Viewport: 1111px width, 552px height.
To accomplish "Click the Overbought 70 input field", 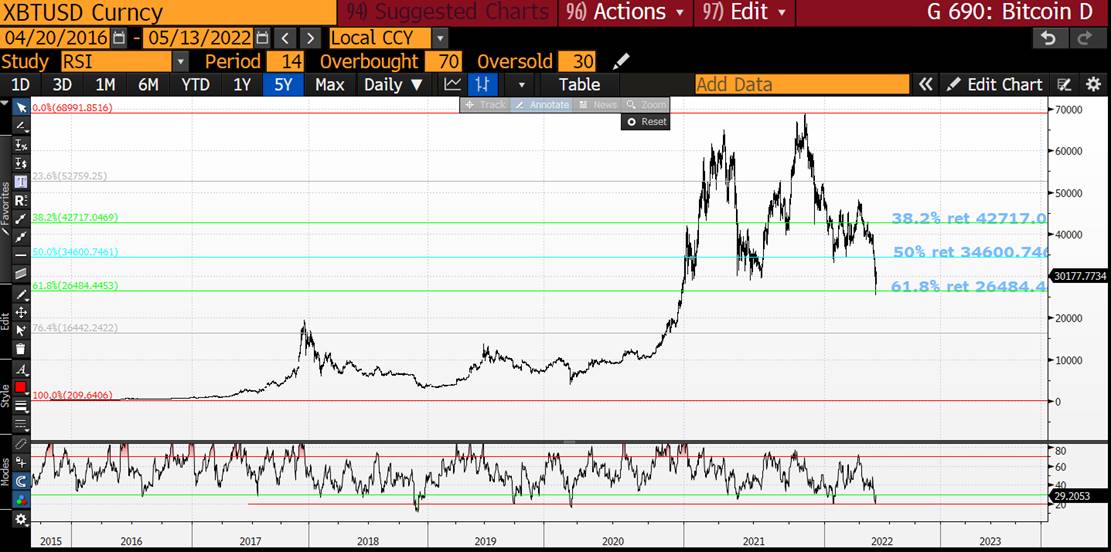I will [x=444, y=62].
